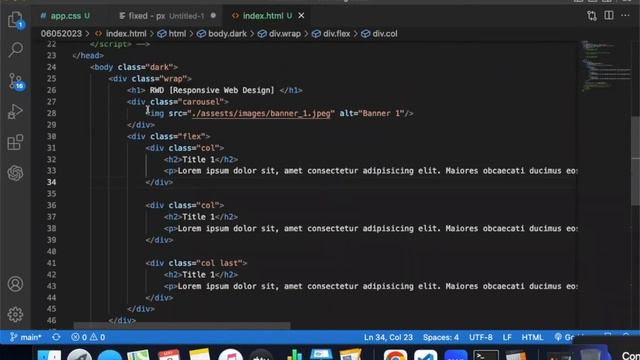Click the code minimap overview

[605, 65]
